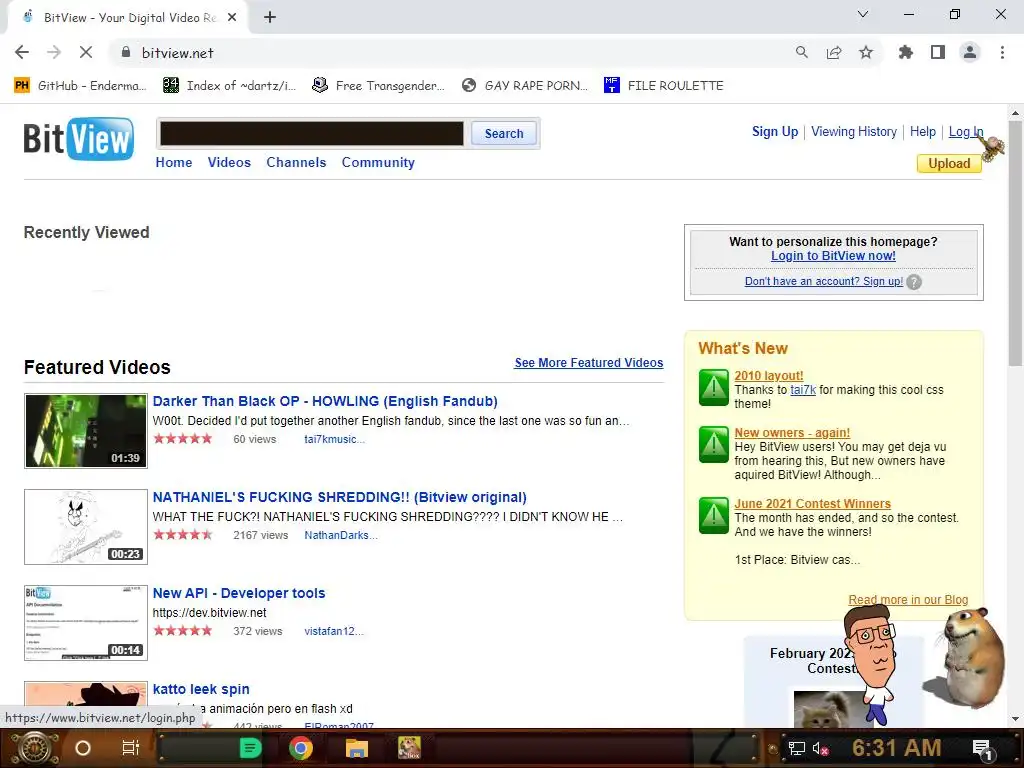
Task: Open New API - Developer tools thumbnail
Action: click(86, 622)
